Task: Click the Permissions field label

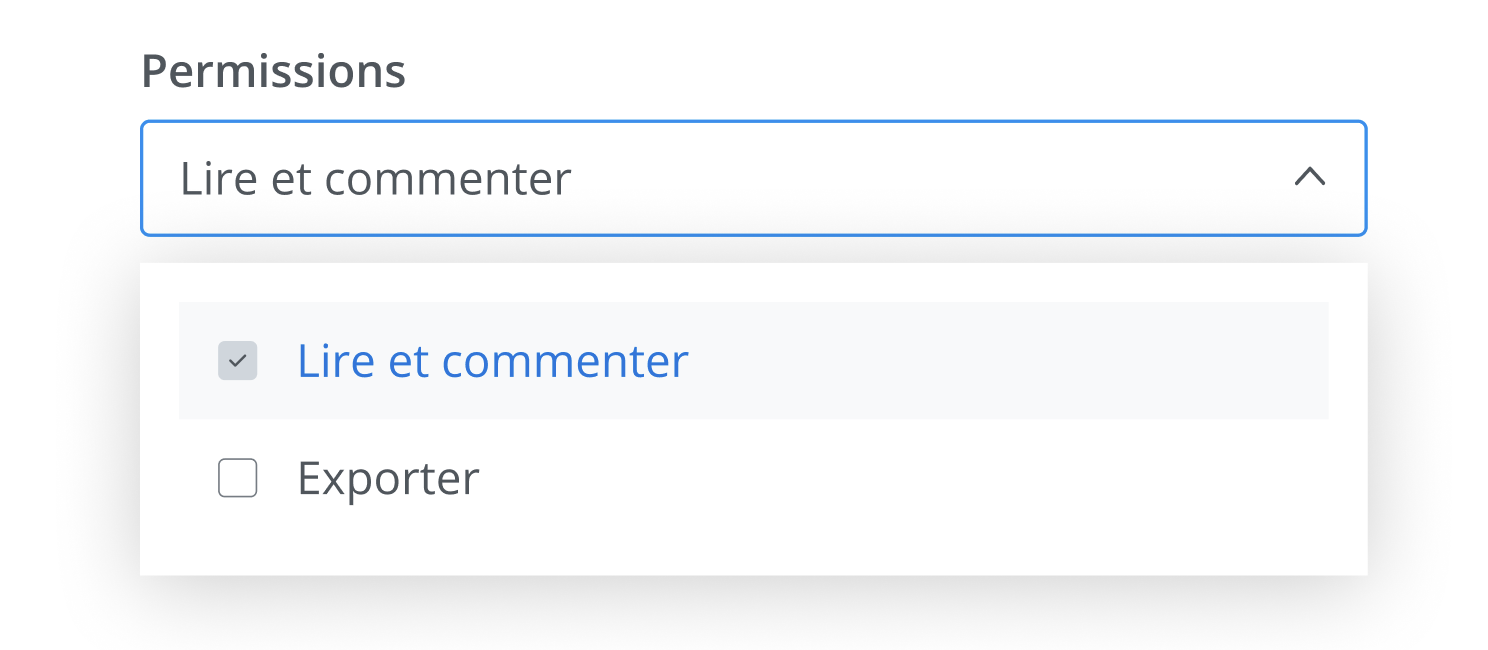Action: coord(273,71)
